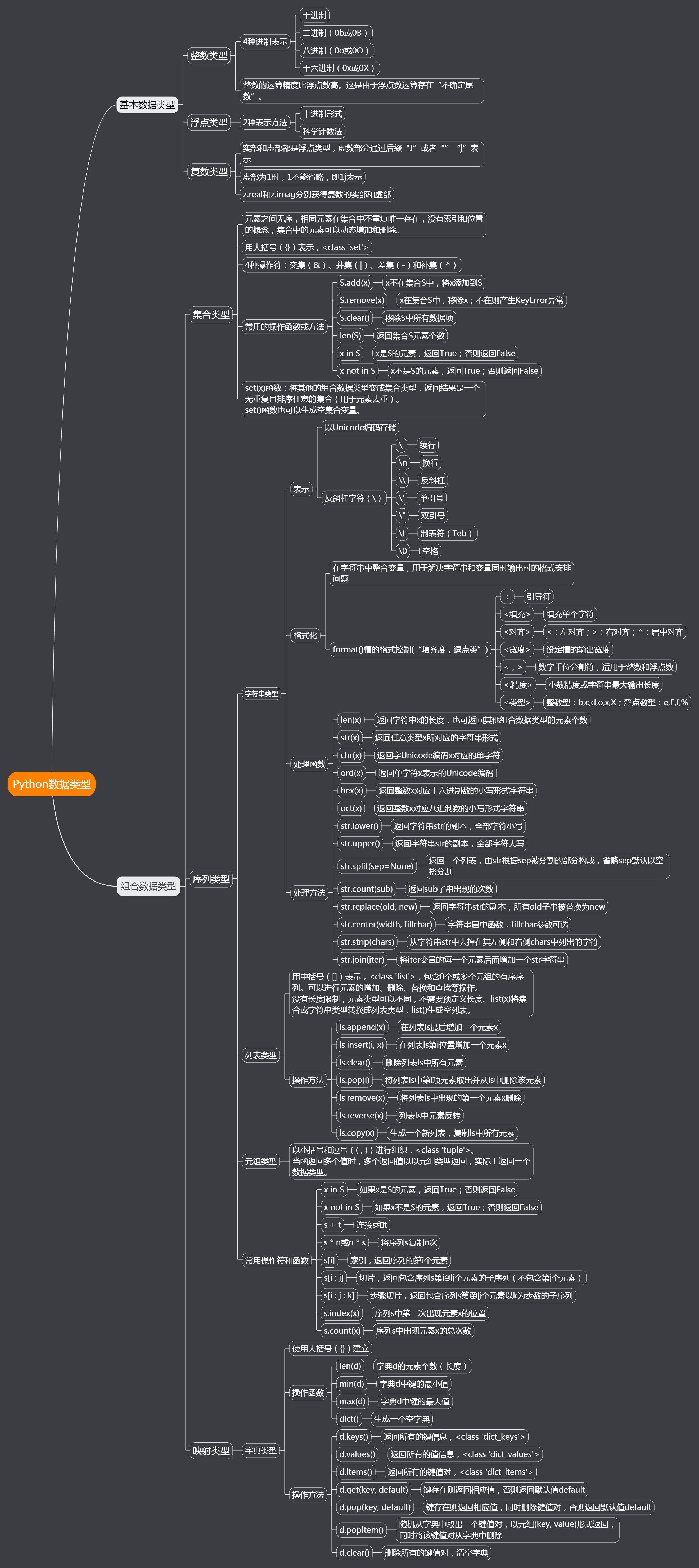Click the S.add(x) node
The width and height of the screenshot is (699, 1568).
point(355,282)
